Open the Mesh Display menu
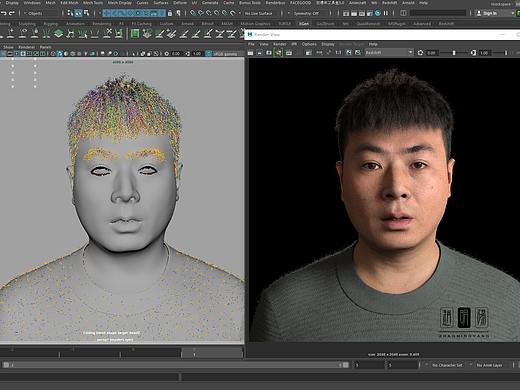The image size is (520, 390). (x=120, y=3)
